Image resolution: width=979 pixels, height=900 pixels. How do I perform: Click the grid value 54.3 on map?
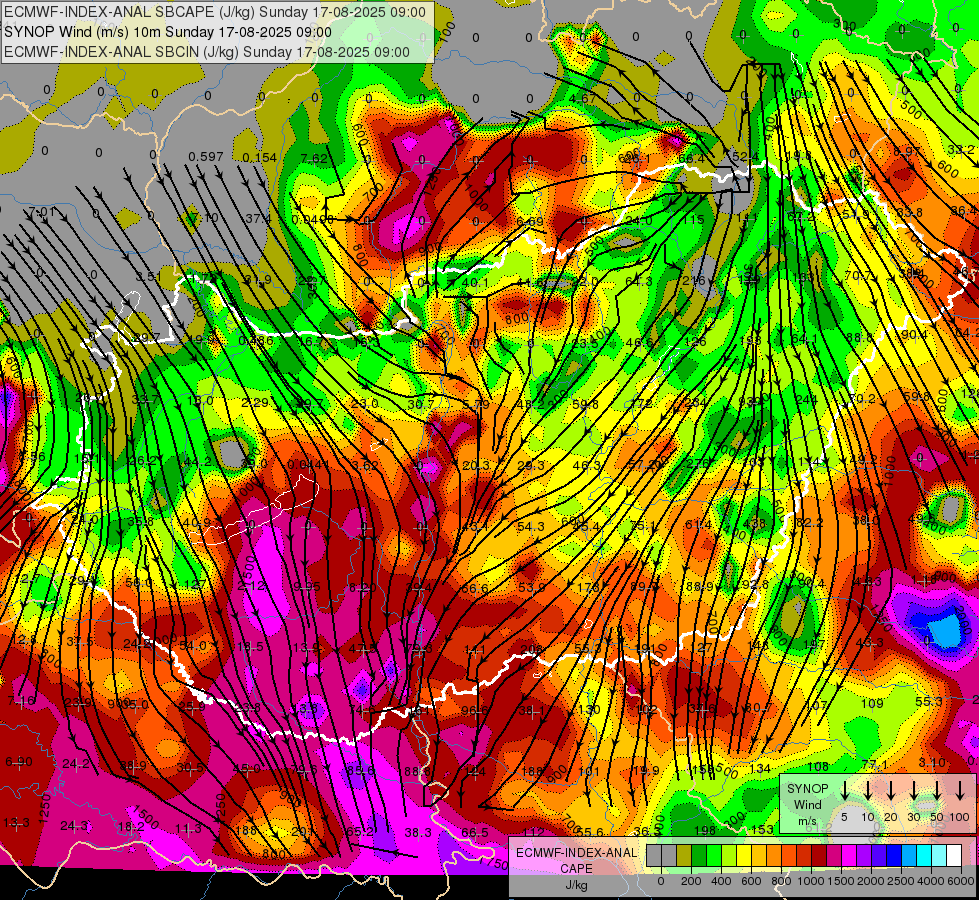click(531, 527)
